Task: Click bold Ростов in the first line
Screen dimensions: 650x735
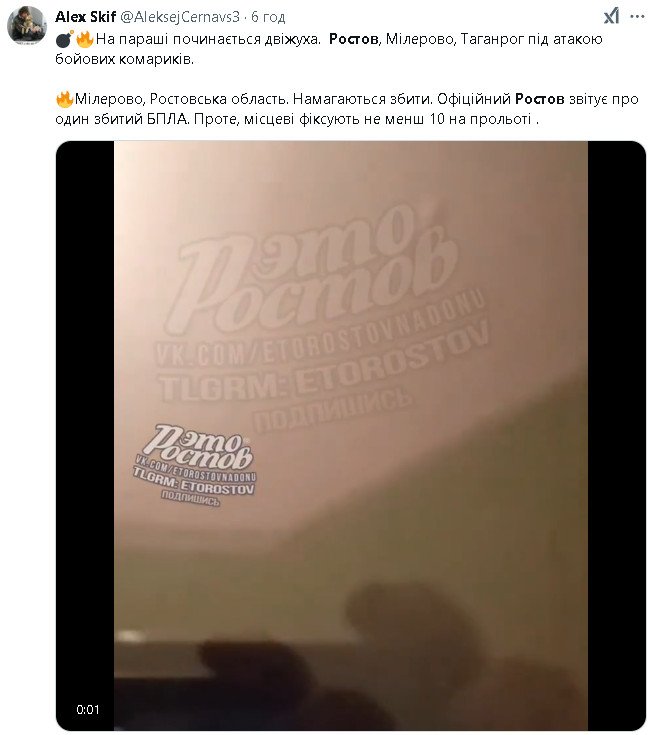Action: [x=353, y=39]
